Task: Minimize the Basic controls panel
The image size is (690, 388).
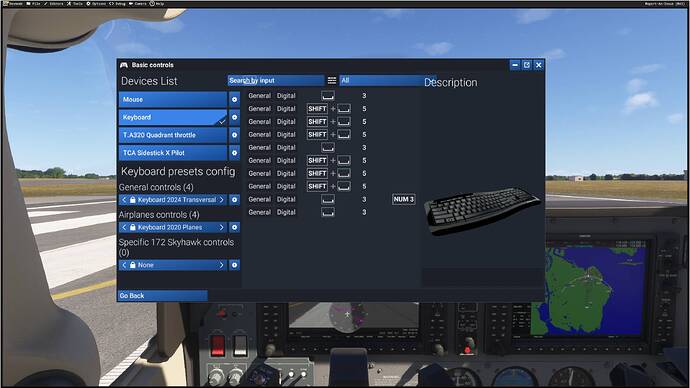Action: click(515, 65)
